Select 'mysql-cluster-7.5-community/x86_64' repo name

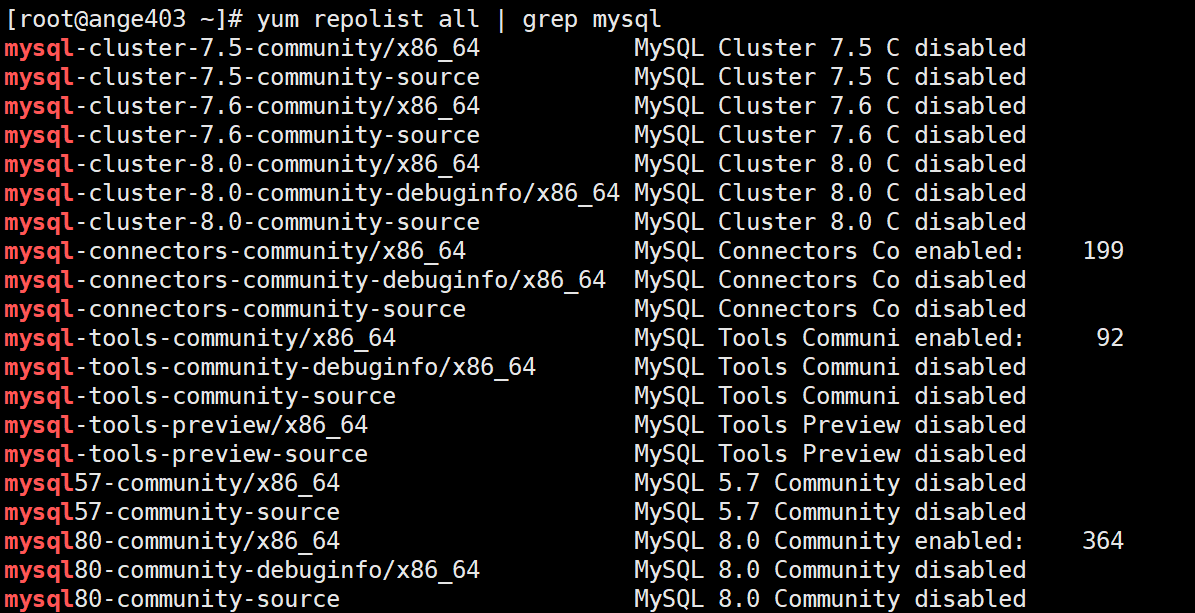(x=242, y=49)
